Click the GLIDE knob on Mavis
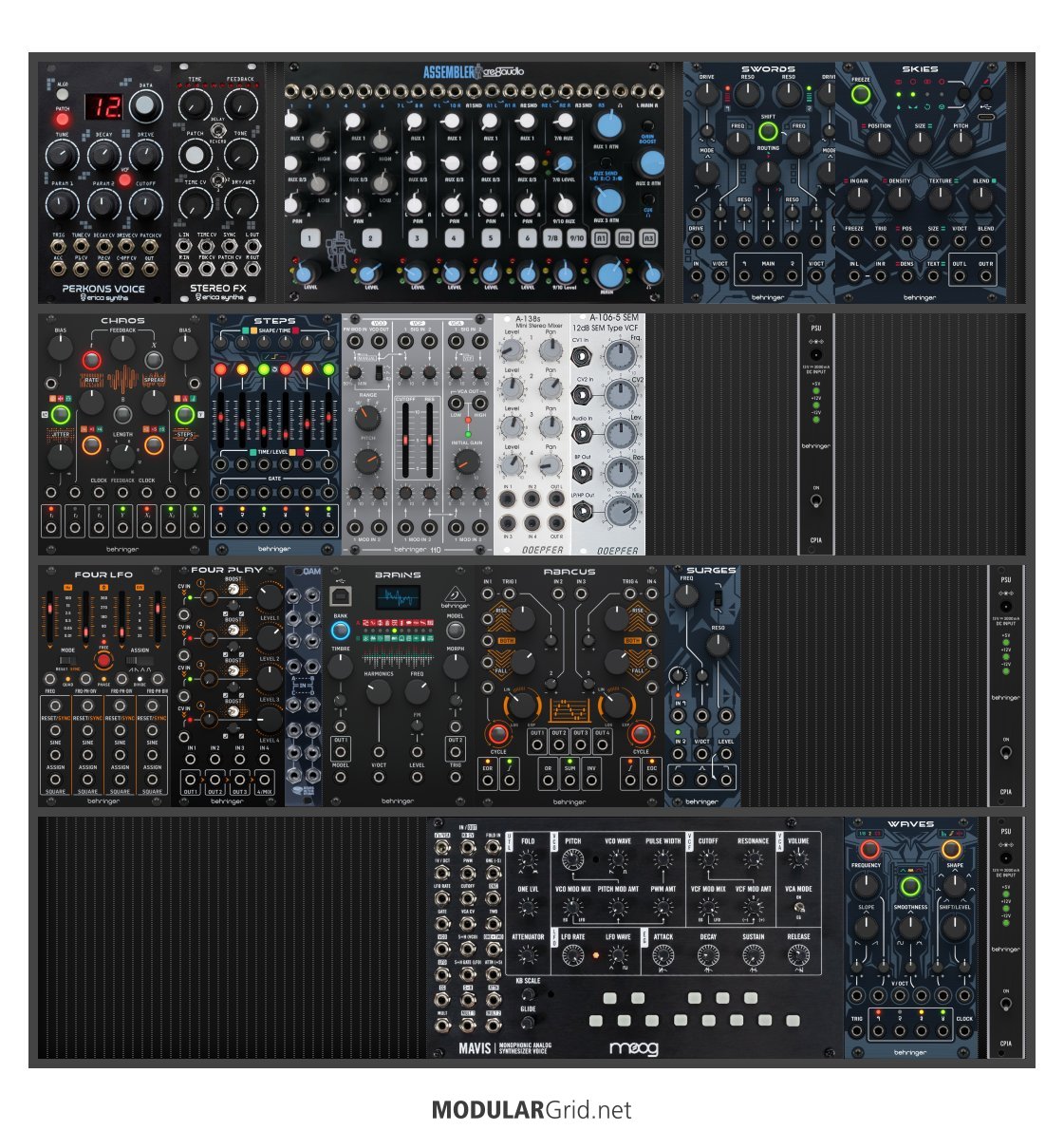This screenshot has width=1064, height=1130. tap(528, 1022)
